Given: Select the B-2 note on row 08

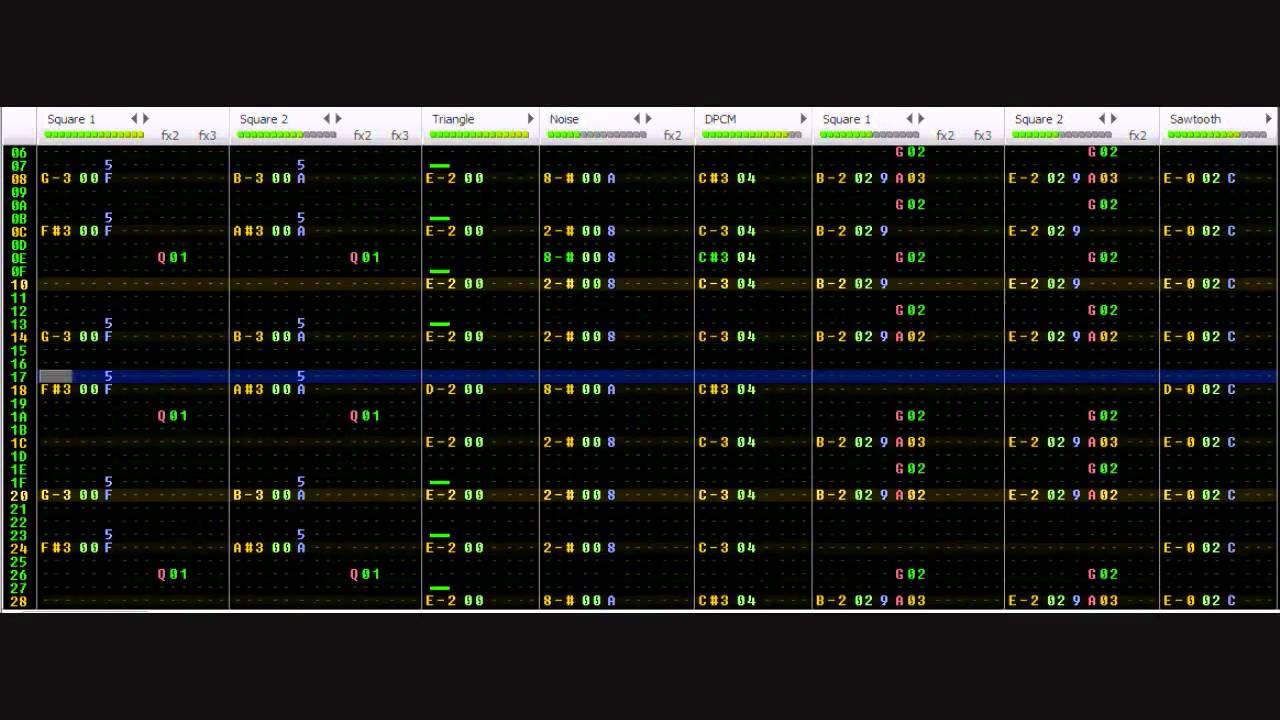Looking at the screenshot, I should point(831,178).
